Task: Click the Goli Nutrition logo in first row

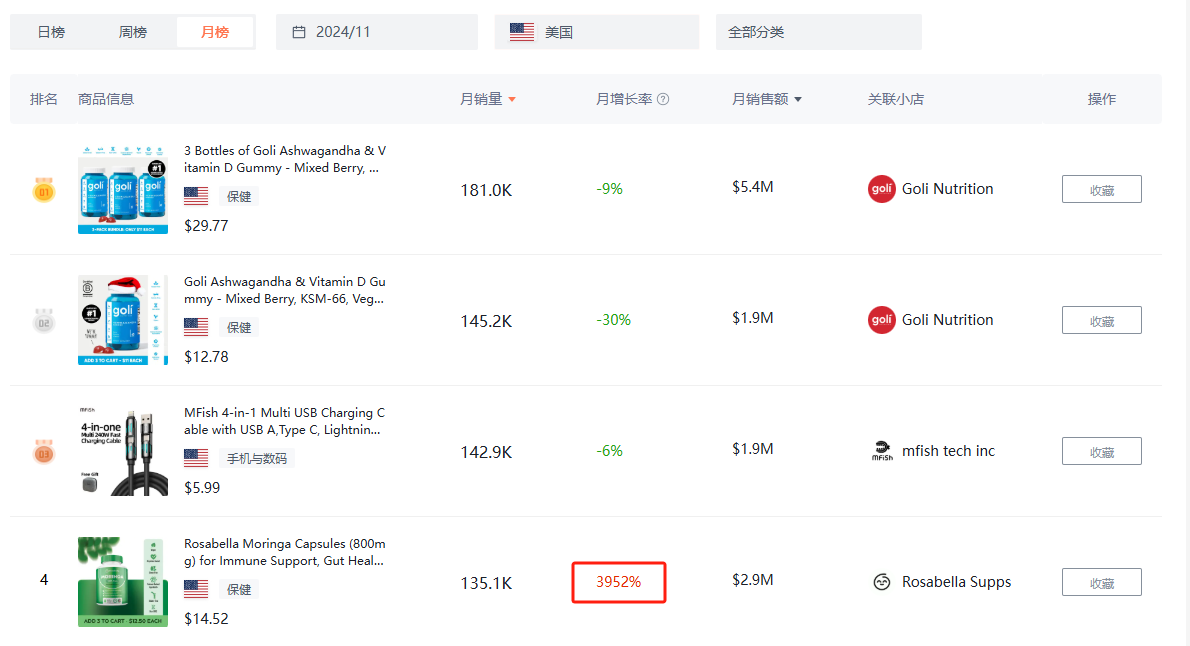Action: [x=881, y=189]
